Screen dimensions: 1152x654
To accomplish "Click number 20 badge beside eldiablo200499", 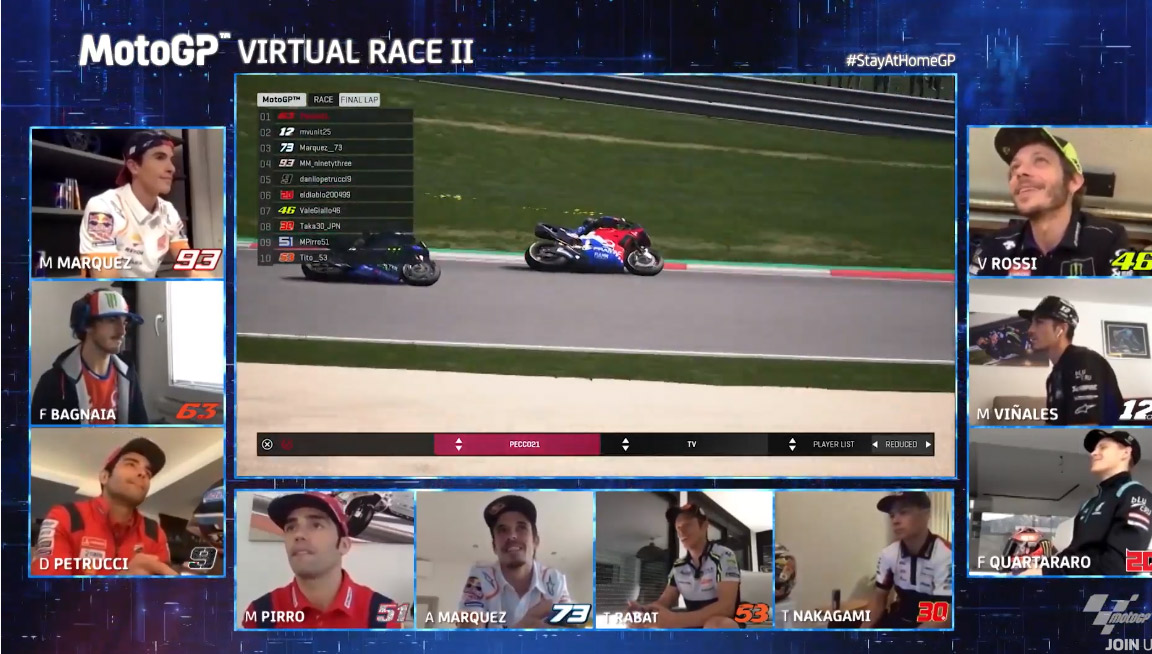I will point(287,195).
